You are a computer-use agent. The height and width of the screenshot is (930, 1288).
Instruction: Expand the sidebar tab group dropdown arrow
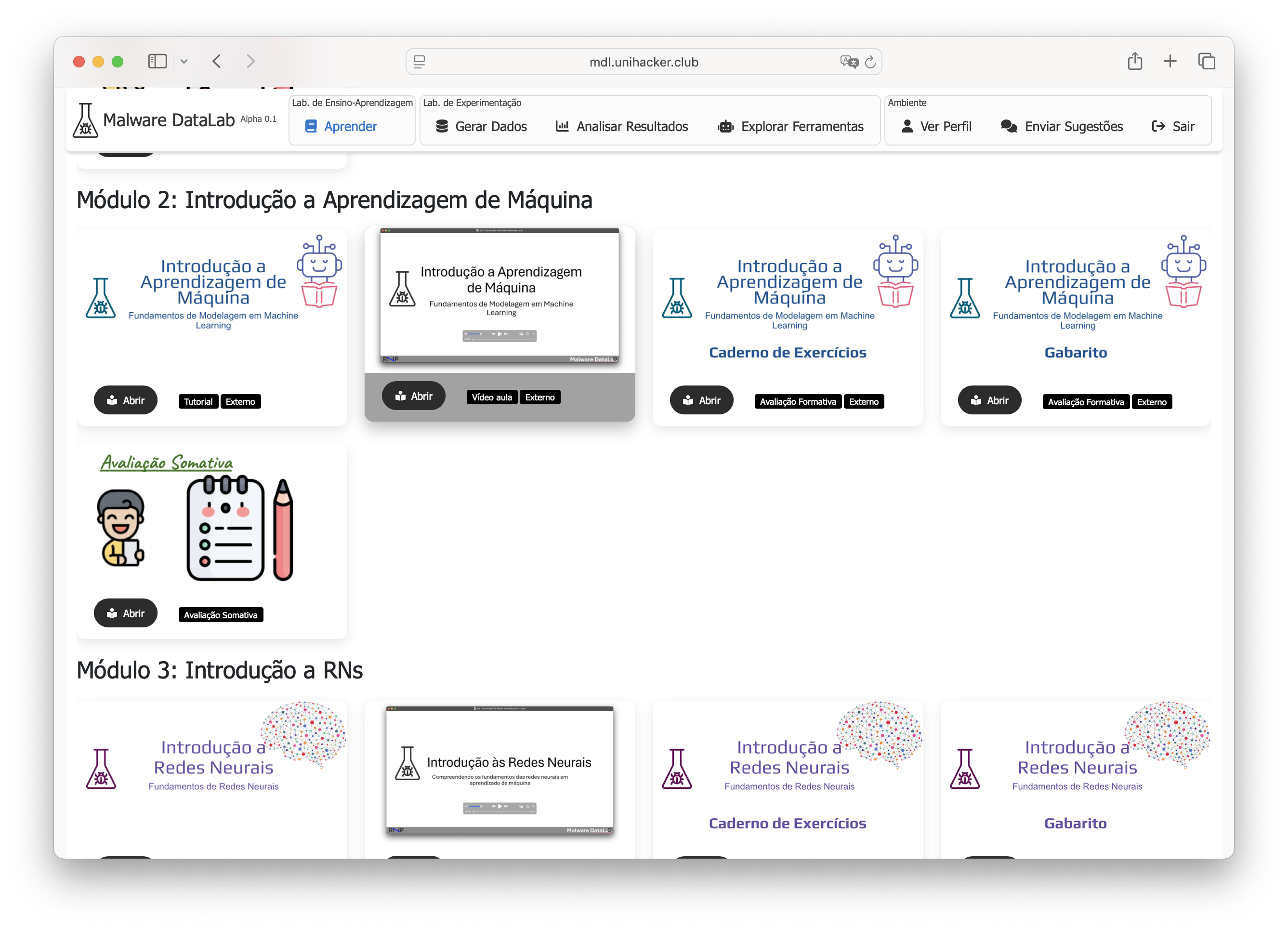tap(184, 61)
